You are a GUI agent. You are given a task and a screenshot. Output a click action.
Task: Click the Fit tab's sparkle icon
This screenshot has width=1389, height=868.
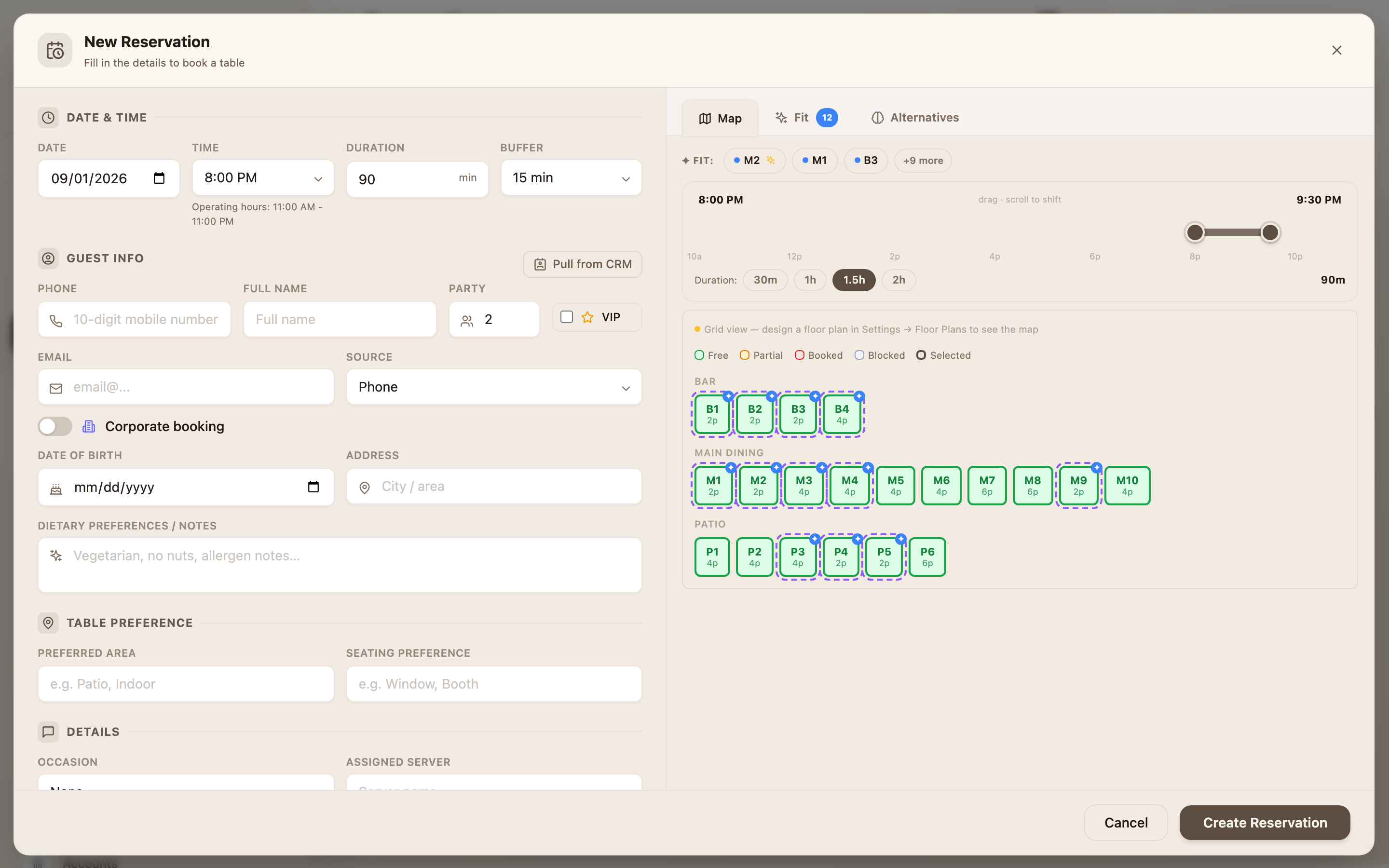pyautogui.click(x=781, y=118)
